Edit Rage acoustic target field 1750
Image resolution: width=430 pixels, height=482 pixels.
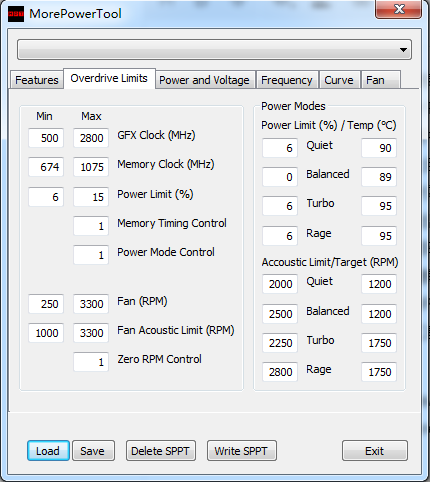(379, 372)
